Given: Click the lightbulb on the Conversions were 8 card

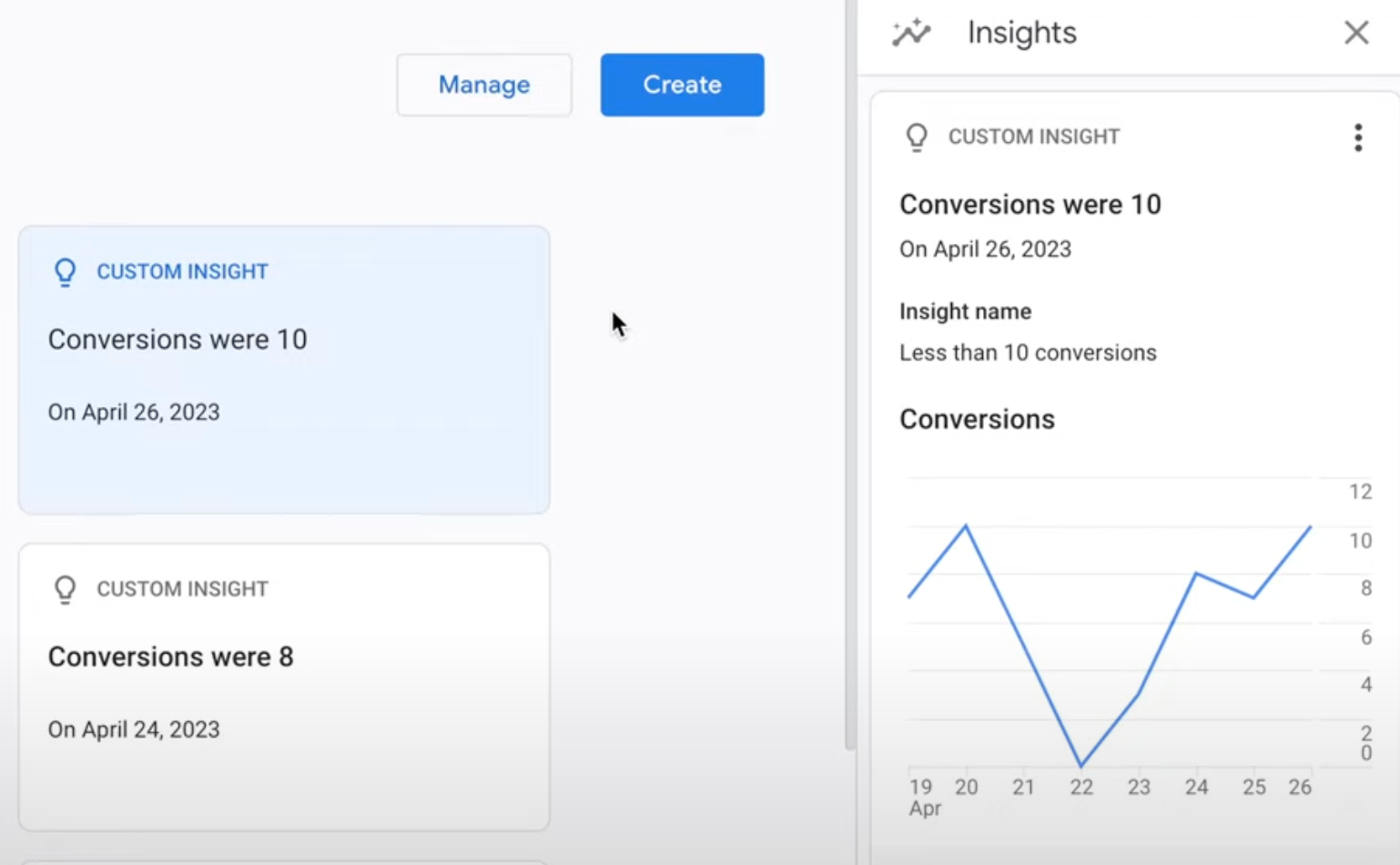Looking at the screenshot, I should click(x=65, y=588).
